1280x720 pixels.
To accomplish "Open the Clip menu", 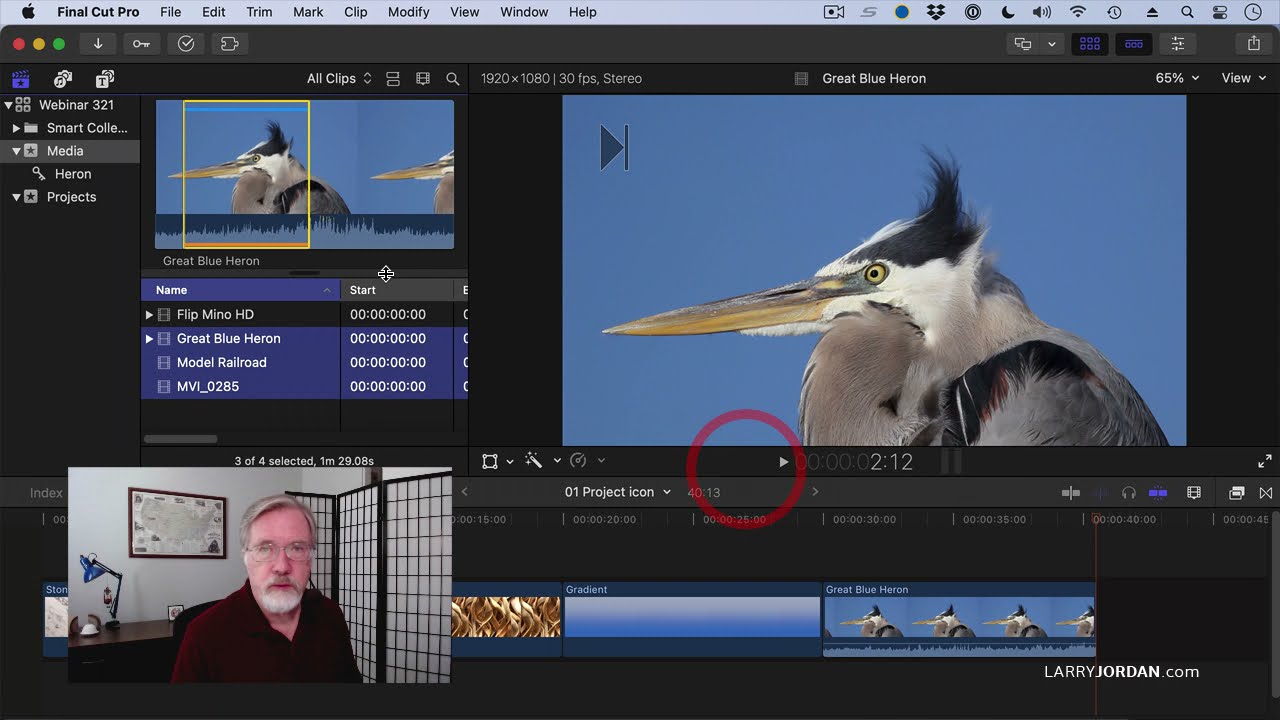I will (355, 12).
